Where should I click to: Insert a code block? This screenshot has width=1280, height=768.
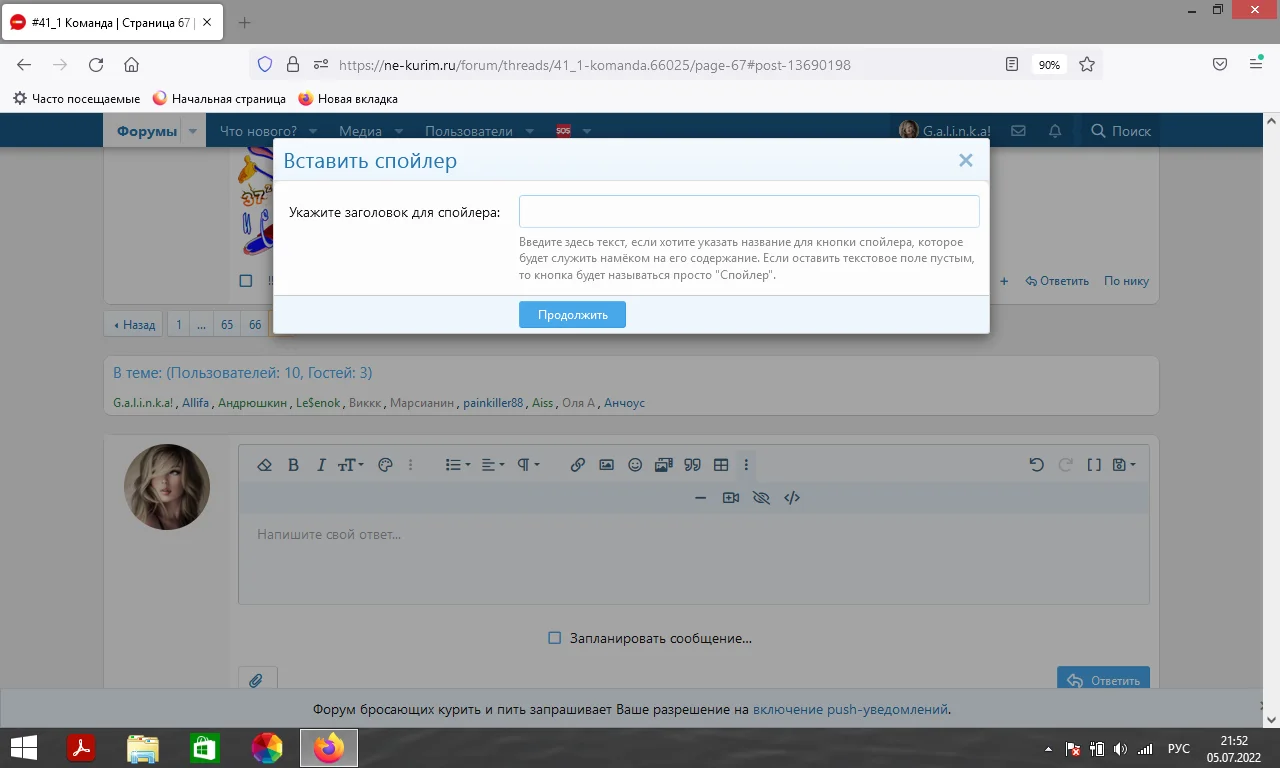(x=792, y=497)
